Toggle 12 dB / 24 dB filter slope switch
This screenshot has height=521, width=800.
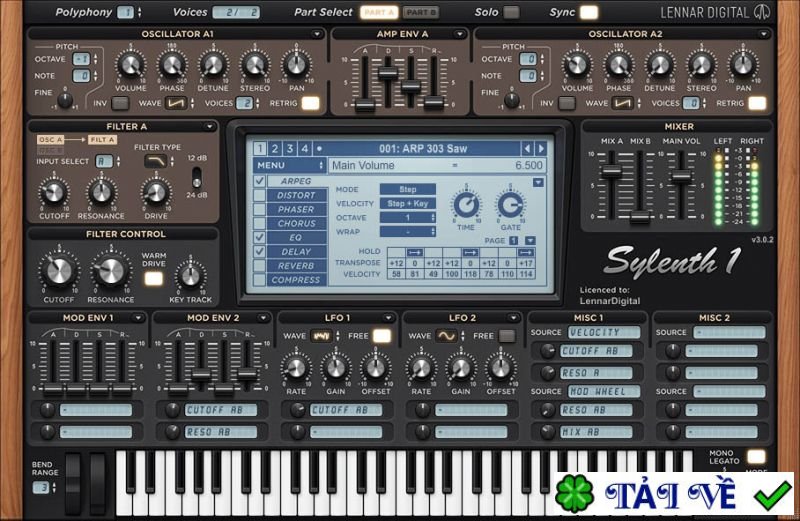(196, 177)
